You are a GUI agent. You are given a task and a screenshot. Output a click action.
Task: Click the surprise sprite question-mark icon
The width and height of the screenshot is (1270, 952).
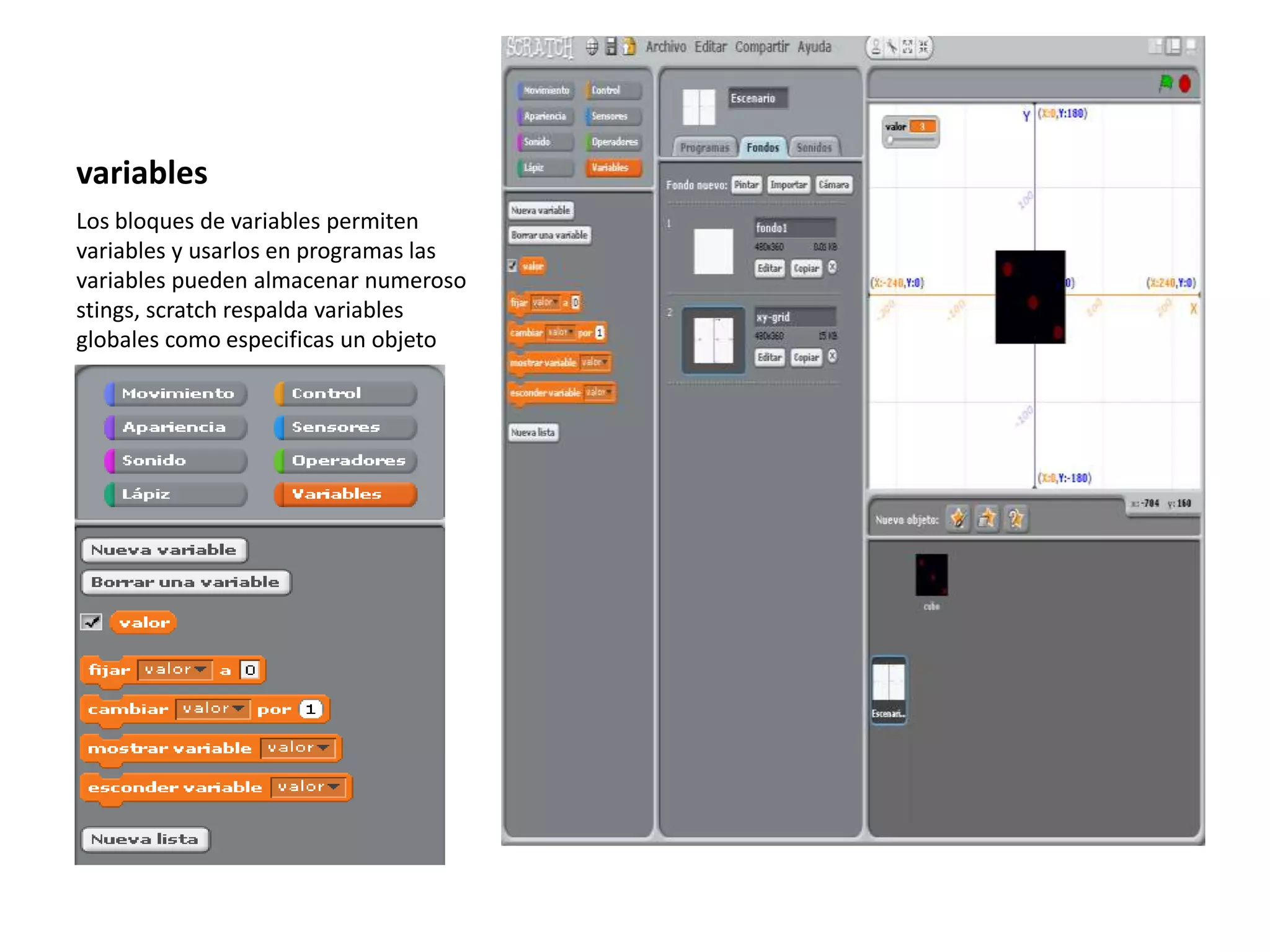1016,519
